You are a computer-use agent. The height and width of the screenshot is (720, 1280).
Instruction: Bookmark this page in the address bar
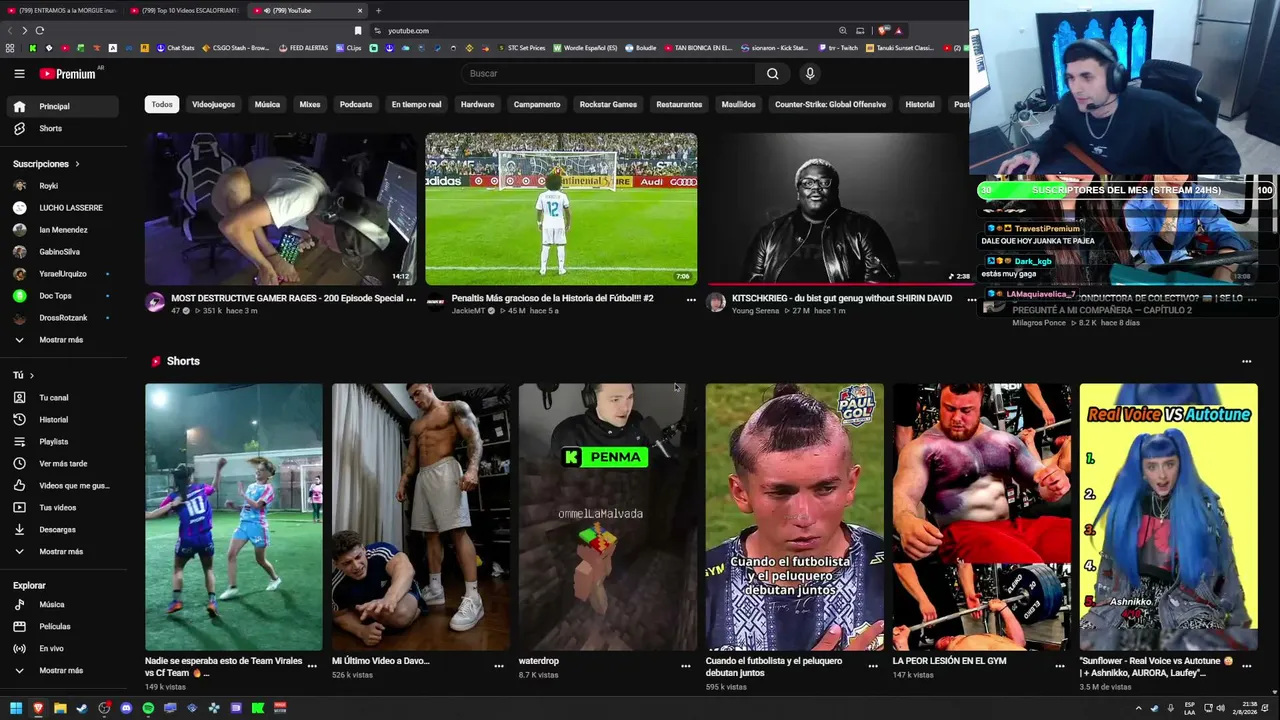point(358,31)
